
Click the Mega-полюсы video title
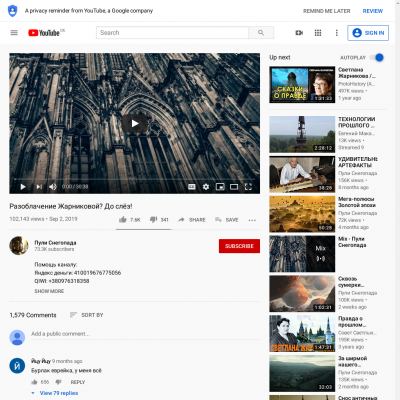[x=357, y=202]
